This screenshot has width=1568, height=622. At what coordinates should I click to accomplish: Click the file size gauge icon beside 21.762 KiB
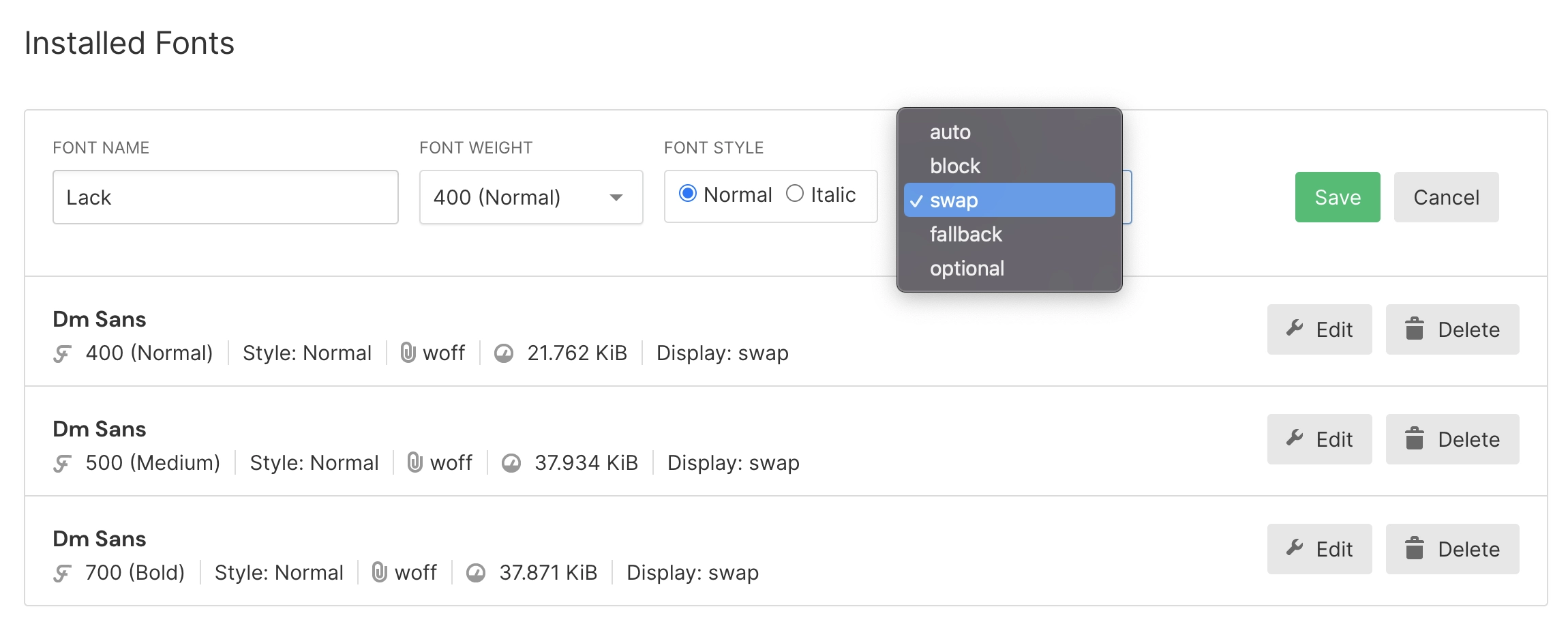click(504, 353)
